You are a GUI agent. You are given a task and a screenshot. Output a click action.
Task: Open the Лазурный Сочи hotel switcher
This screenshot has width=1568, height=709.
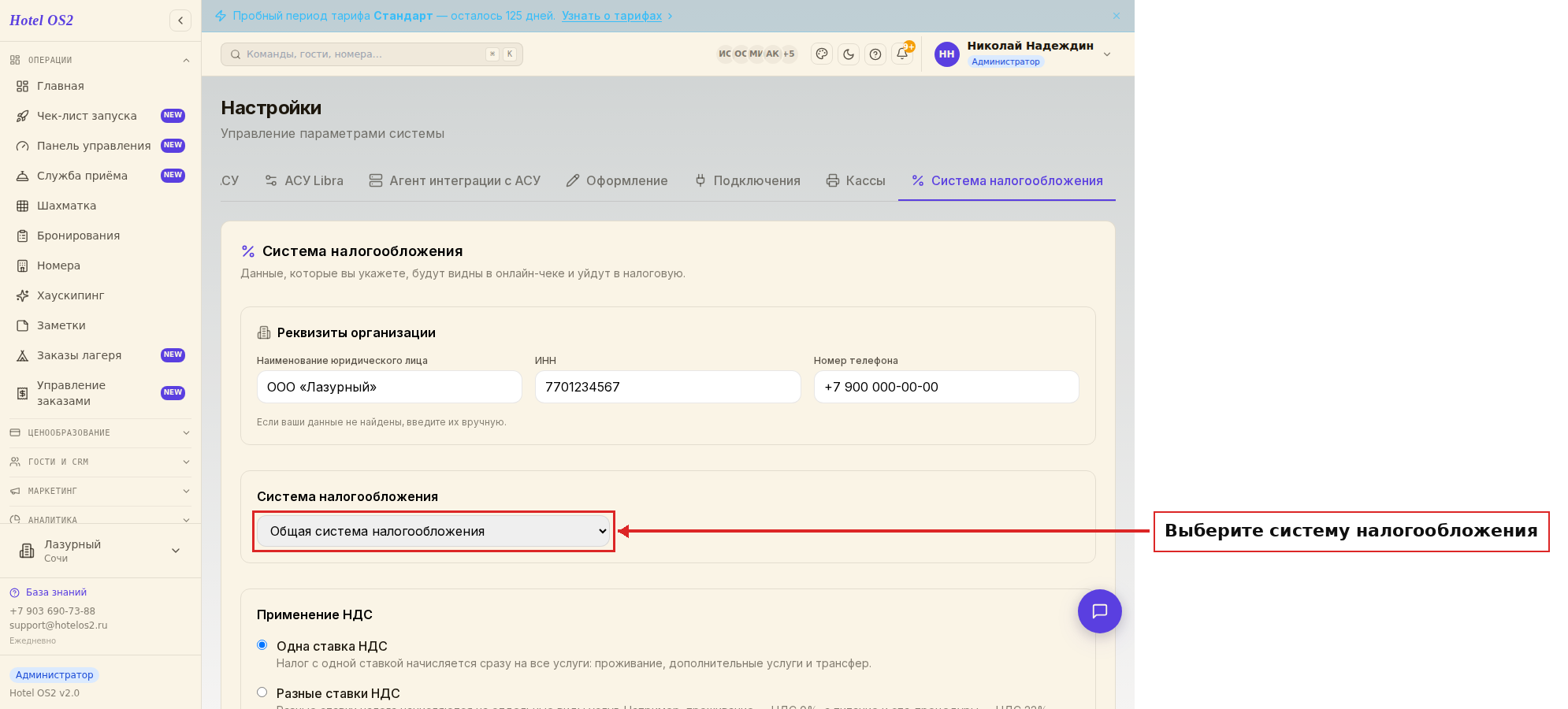tap(100, 551)
